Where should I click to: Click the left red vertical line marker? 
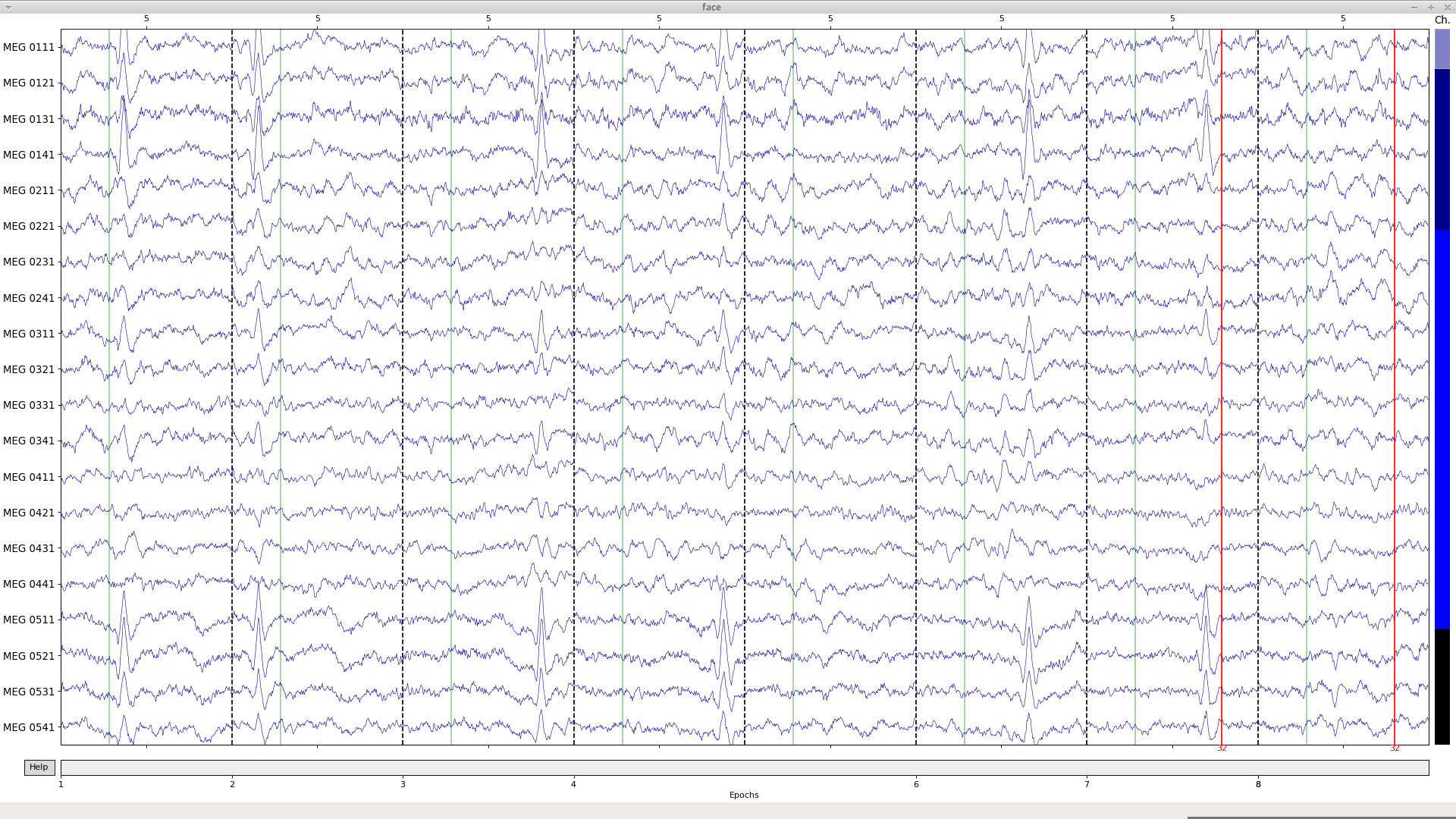[x=1222, y=379]
